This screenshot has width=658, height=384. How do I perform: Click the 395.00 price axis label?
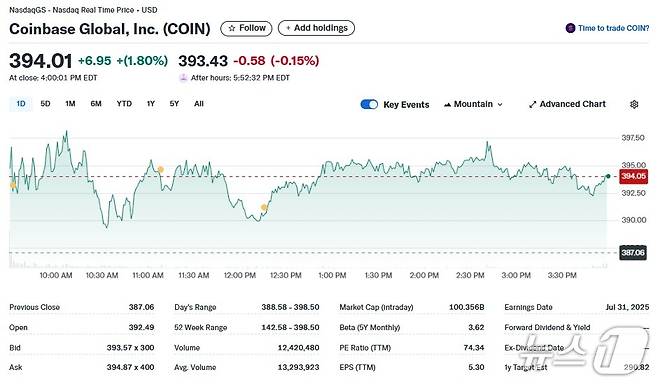[x=633, y=165]
